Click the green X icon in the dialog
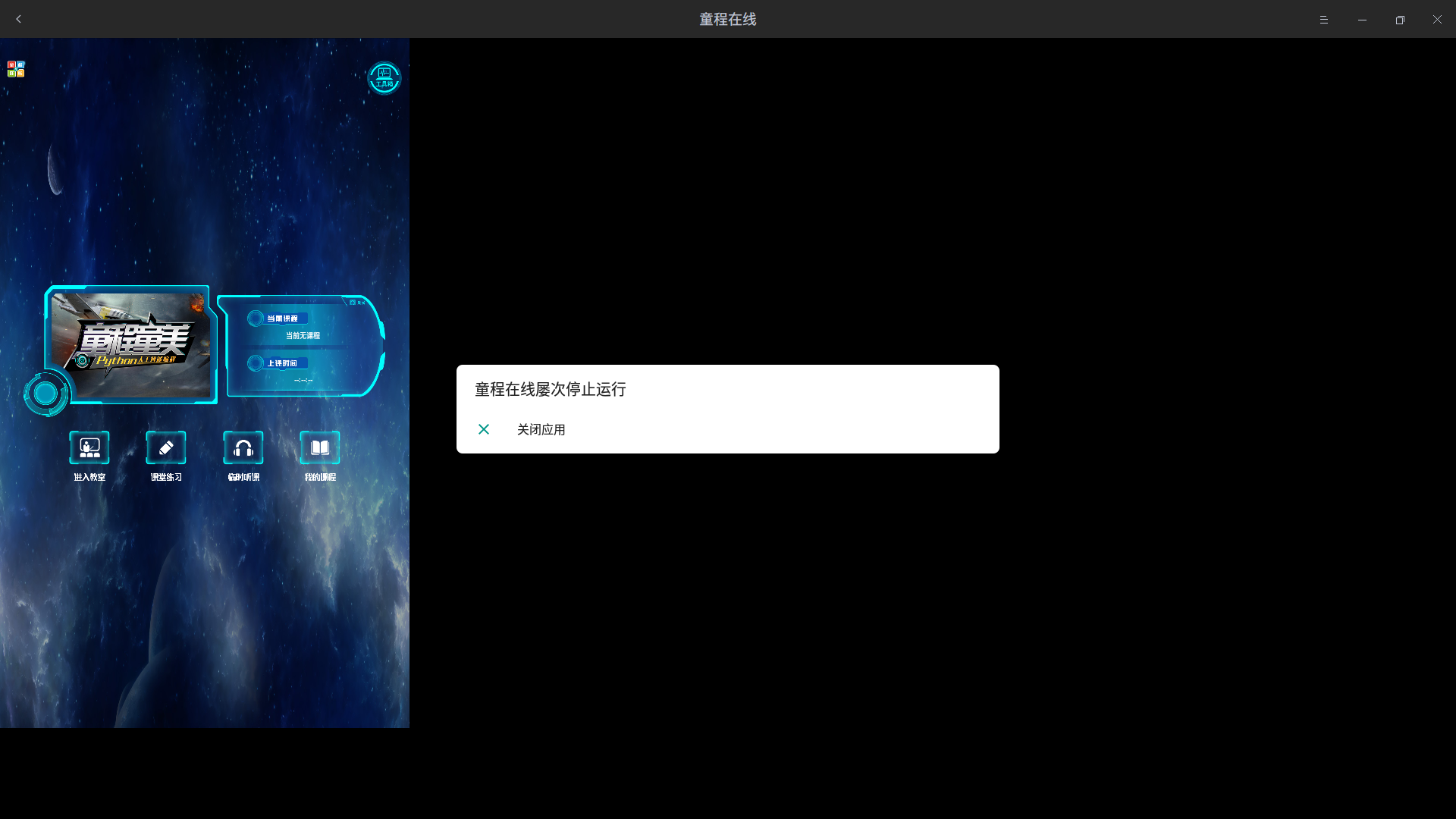This screenshot has width=1456, height=819. (483, 429)
